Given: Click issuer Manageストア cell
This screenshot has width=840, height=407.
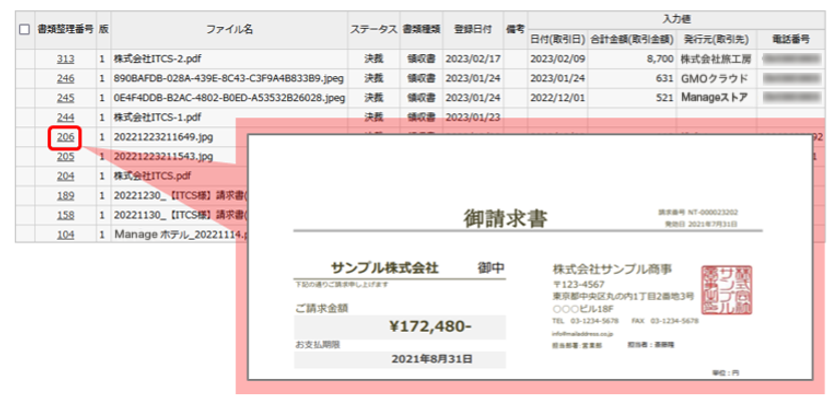Looking at the screenshot, I should [717, 98].
